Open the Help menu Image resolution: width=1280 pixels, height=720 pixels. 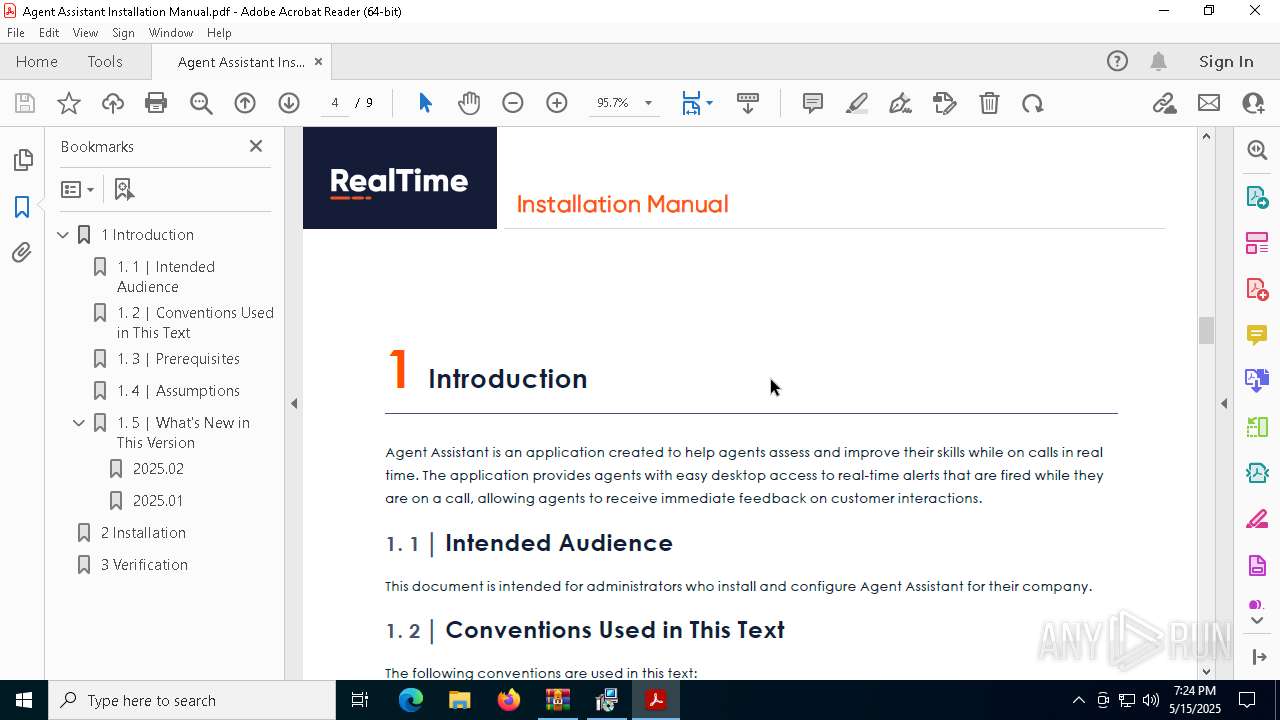coord(219,33)
